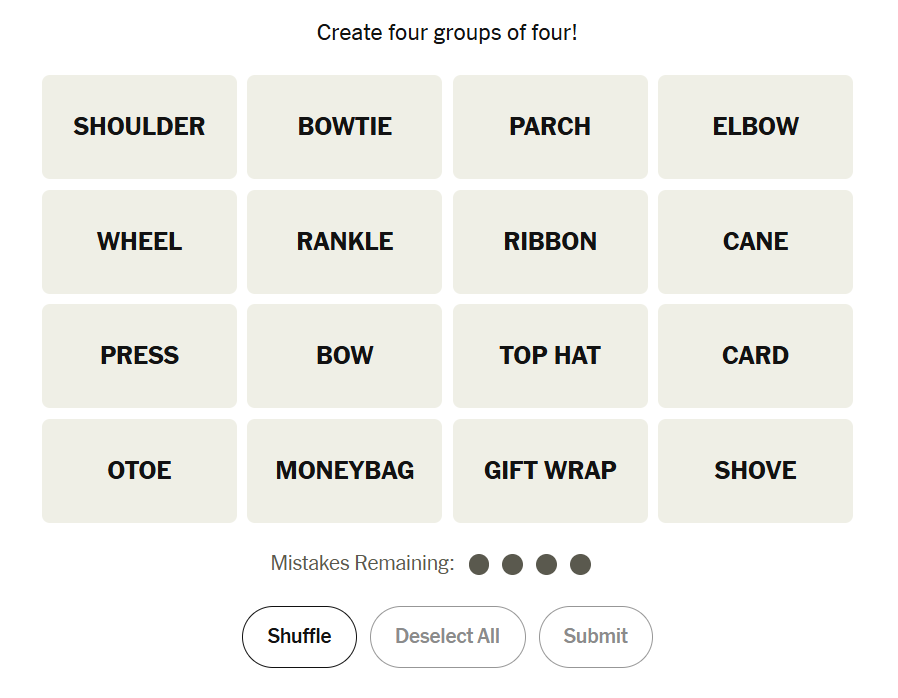The width and height of the screenshot is (898, 698).
Task: Click the SHOVE word tile
Action: coord(755,471)
